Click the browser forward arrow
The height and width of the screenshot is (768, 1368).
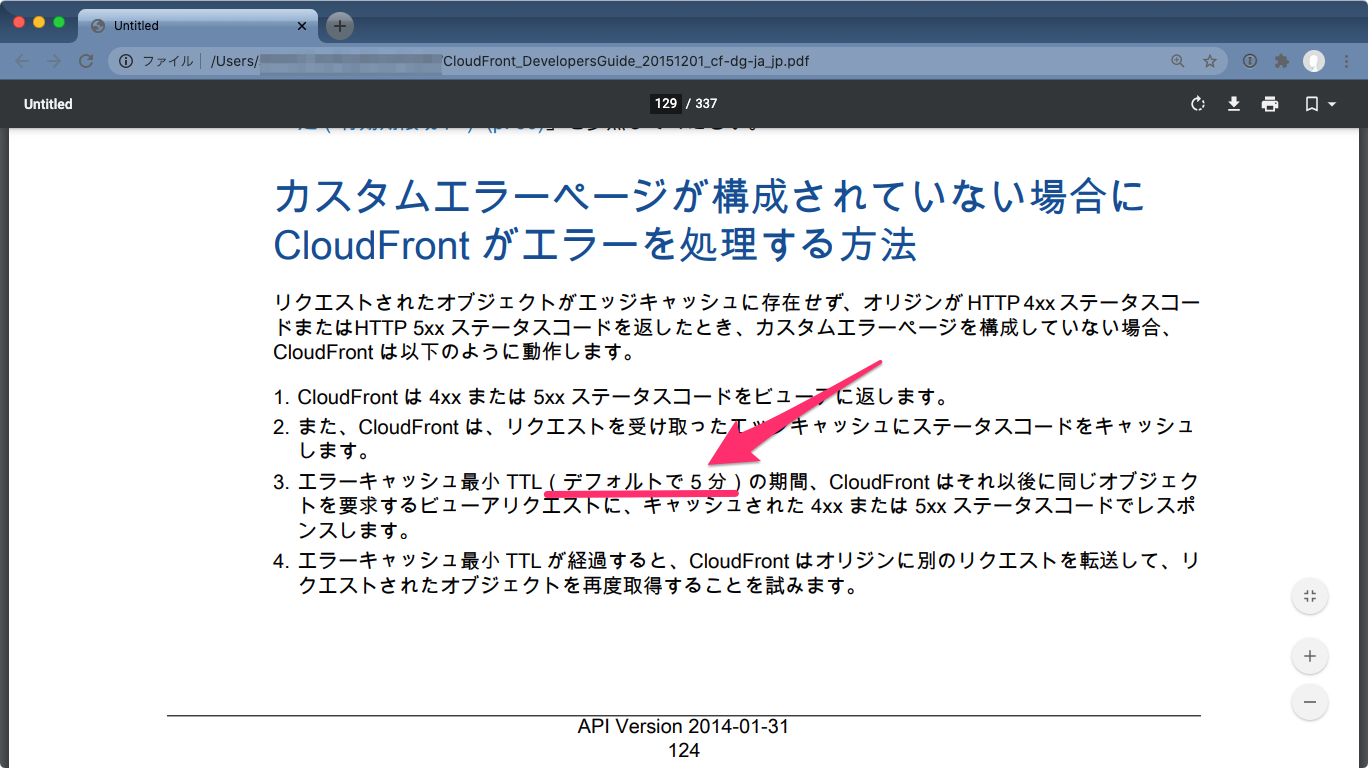click(x=54, y=61)
